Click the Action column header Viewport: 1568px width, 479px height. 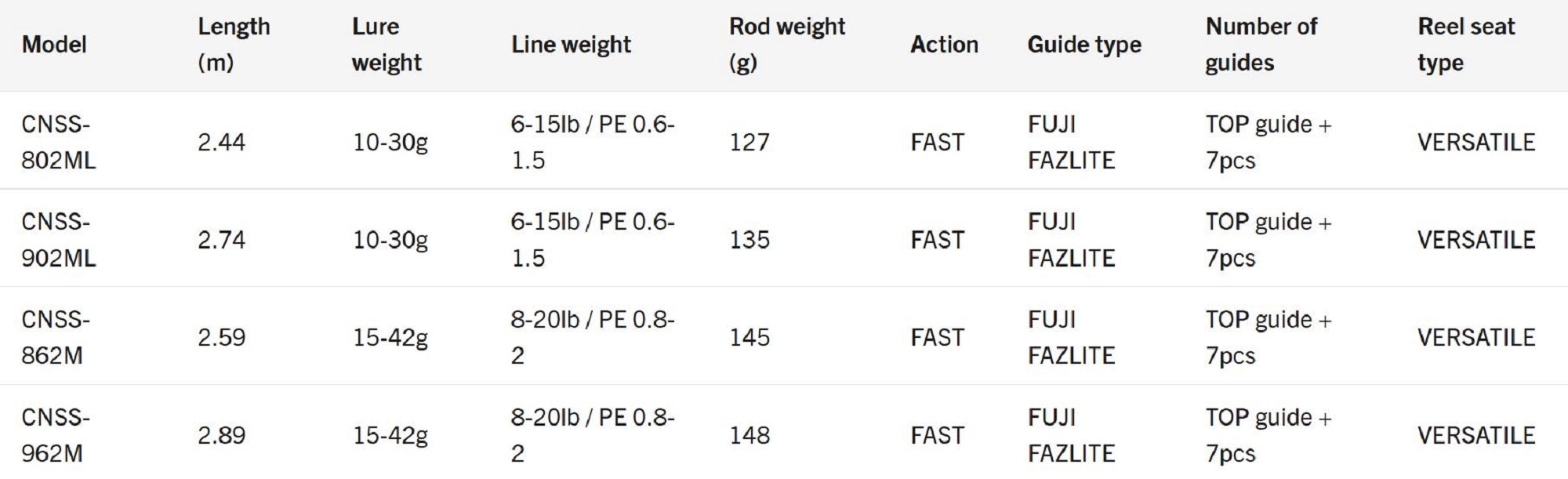(944, 45)
